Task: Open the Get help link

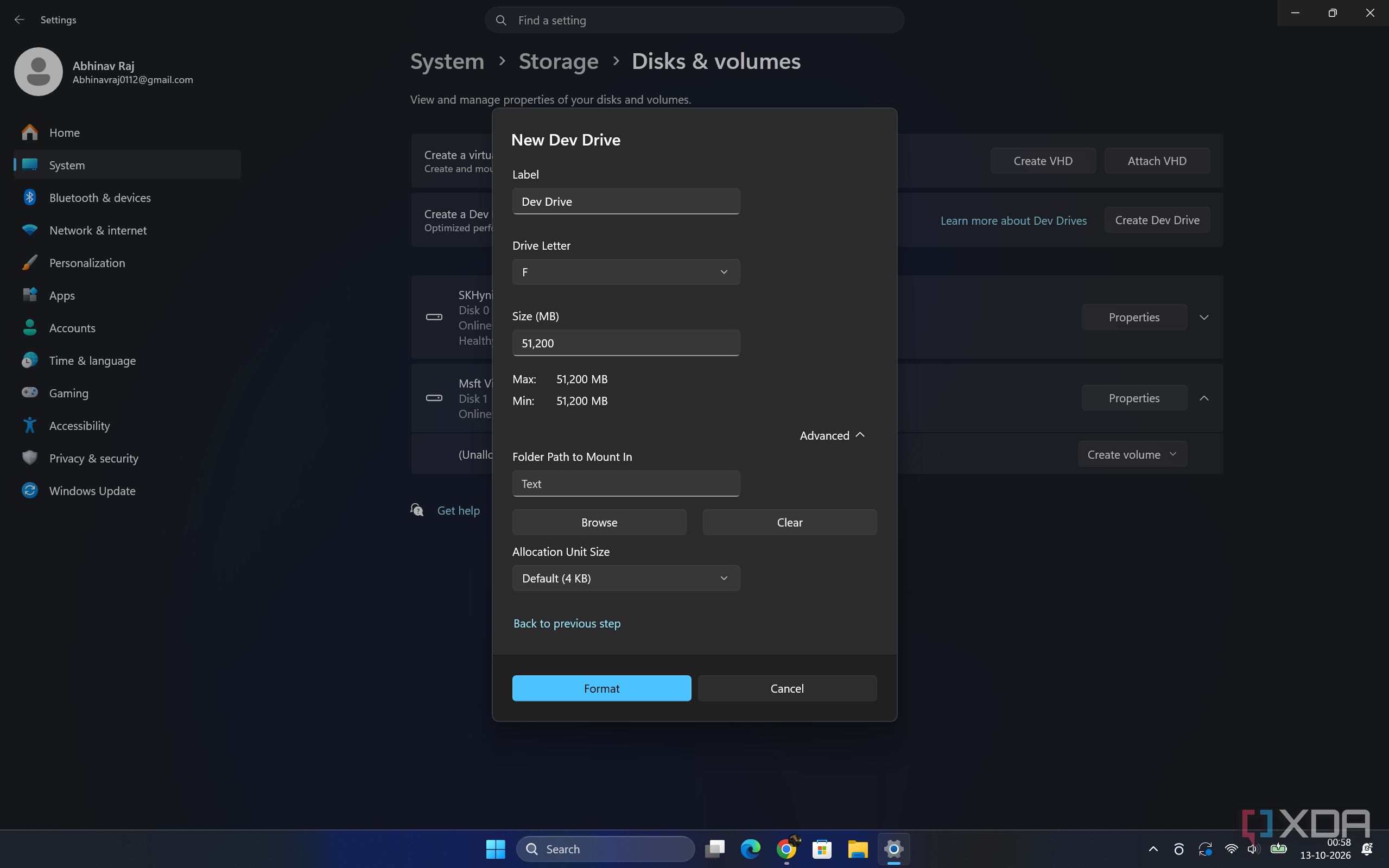Action: [458, 510]
